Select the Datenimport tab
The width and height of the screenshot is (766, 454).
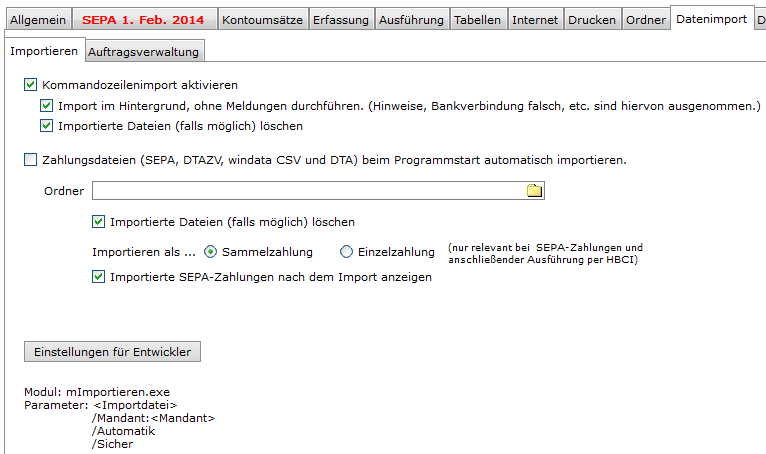712,19
